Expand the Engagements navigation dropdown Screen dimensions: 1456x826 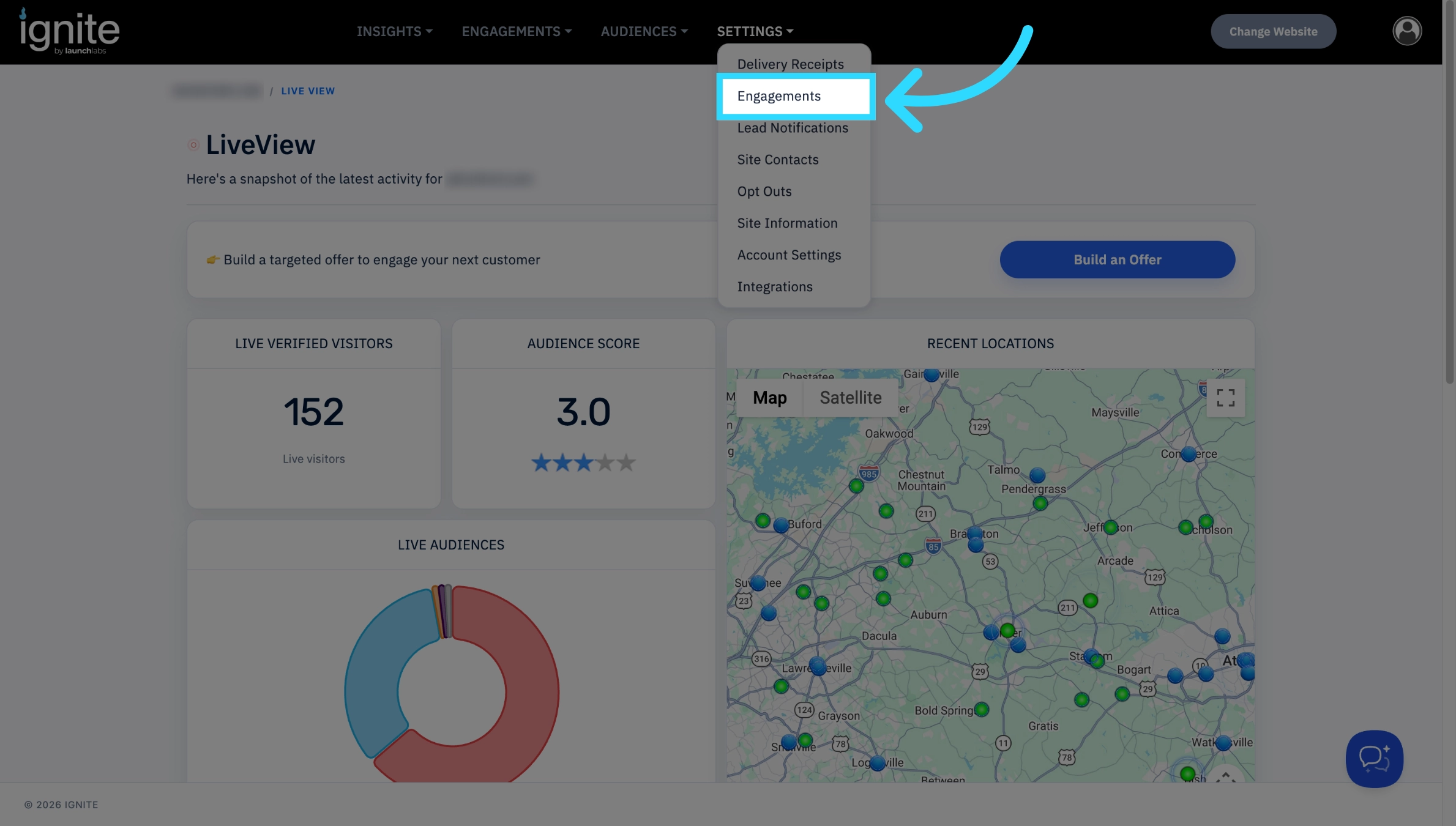pos(517,31)
